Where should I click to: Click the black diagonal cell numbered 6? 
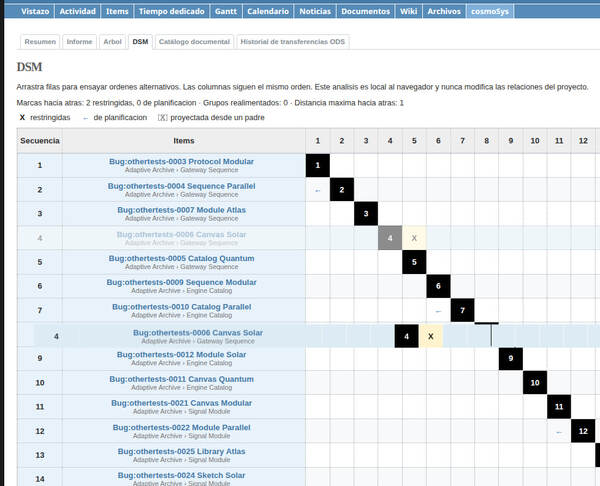click(438, 286)
